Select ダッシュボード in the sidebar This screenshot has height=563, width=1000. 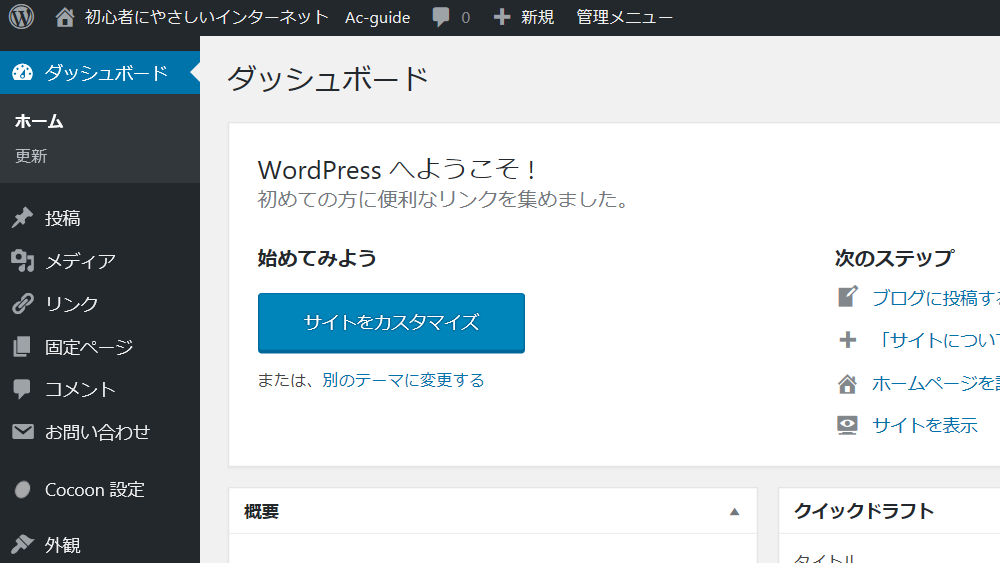coord(99,73)
